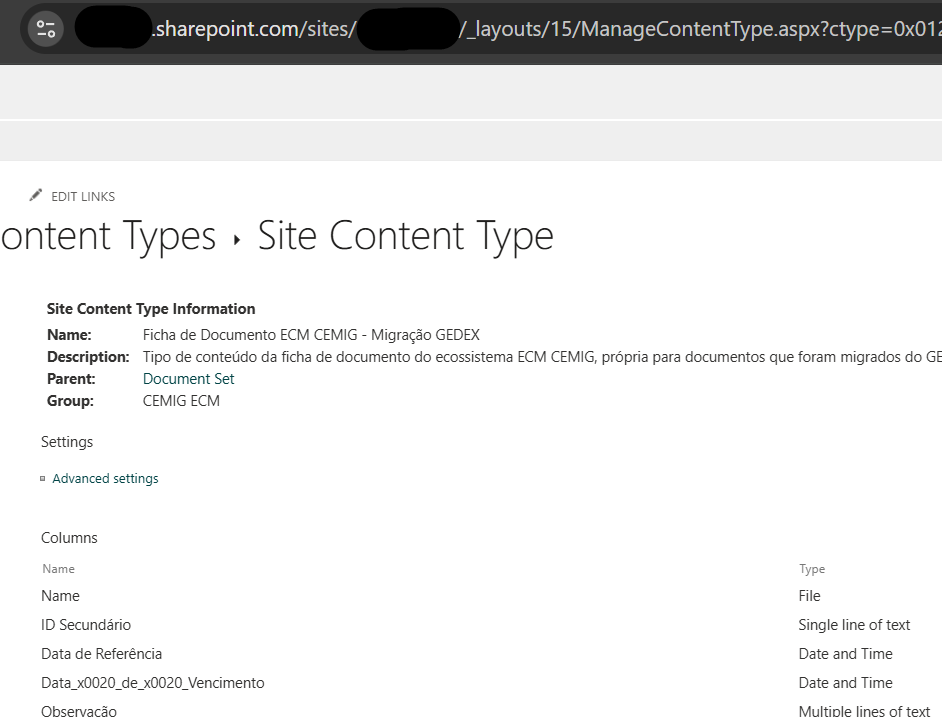Go to Content Types breadcrumb
The height and width of the screenshot is (717, 942).
tap(108, 236)
